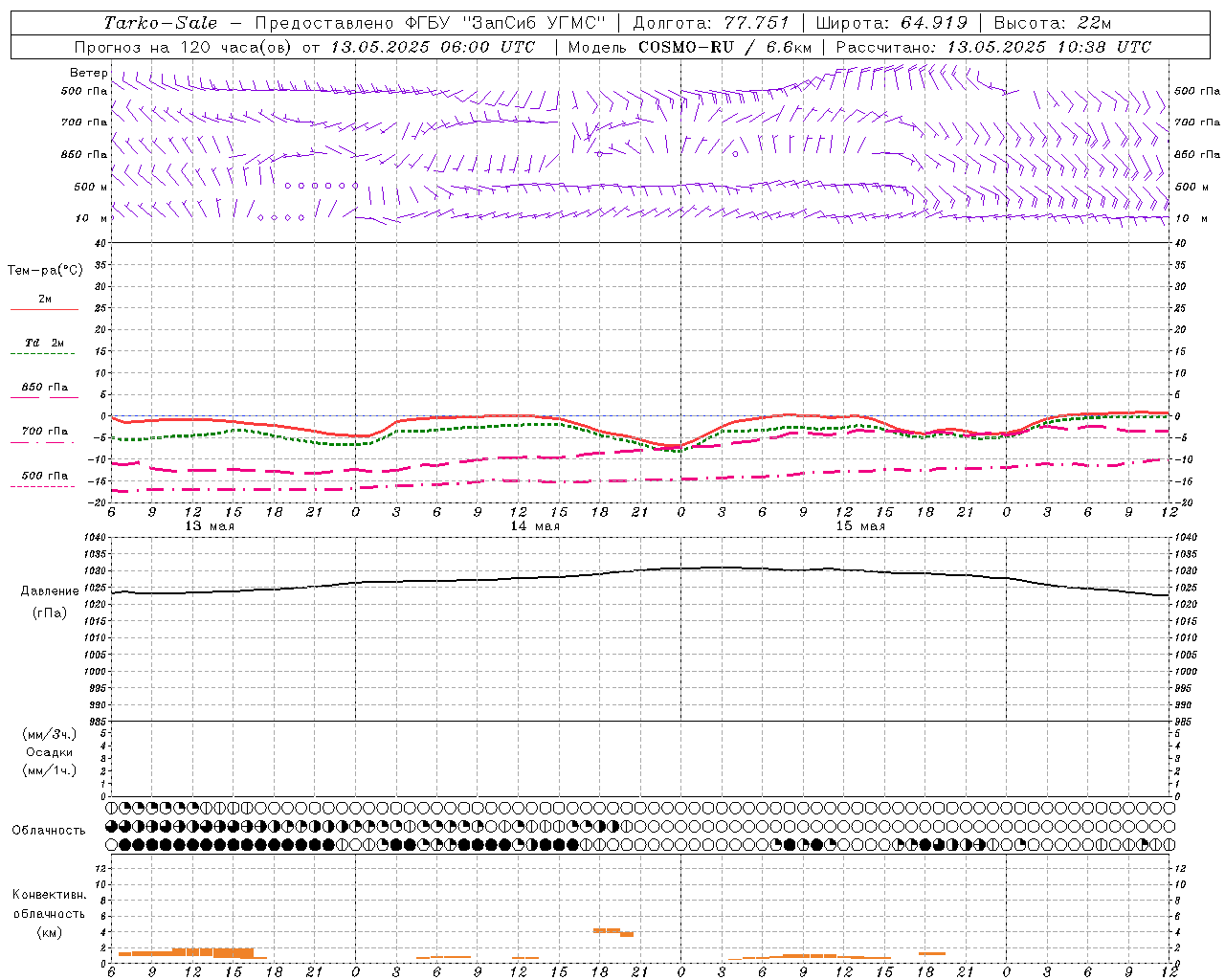Click the '14 мая' date label

[535, 526]
